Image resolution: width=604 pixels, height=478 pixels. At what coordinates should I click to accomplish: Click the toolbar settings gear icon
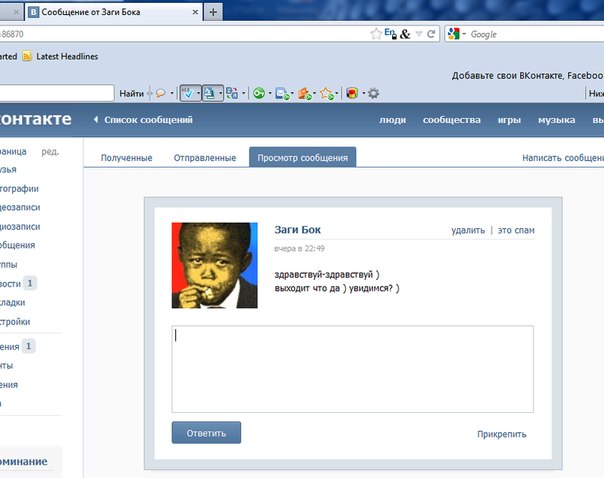[x=373, y=93]
